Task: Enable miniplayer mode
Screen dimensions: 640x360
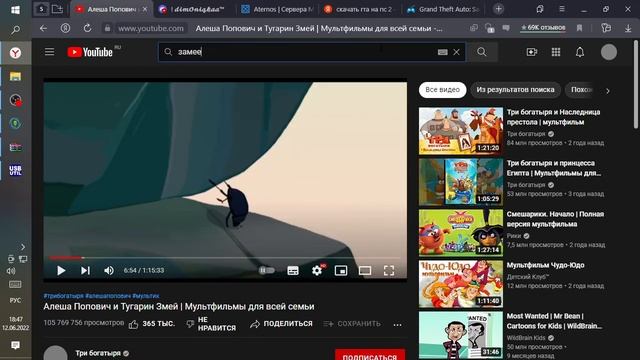Action: (341, 270)
